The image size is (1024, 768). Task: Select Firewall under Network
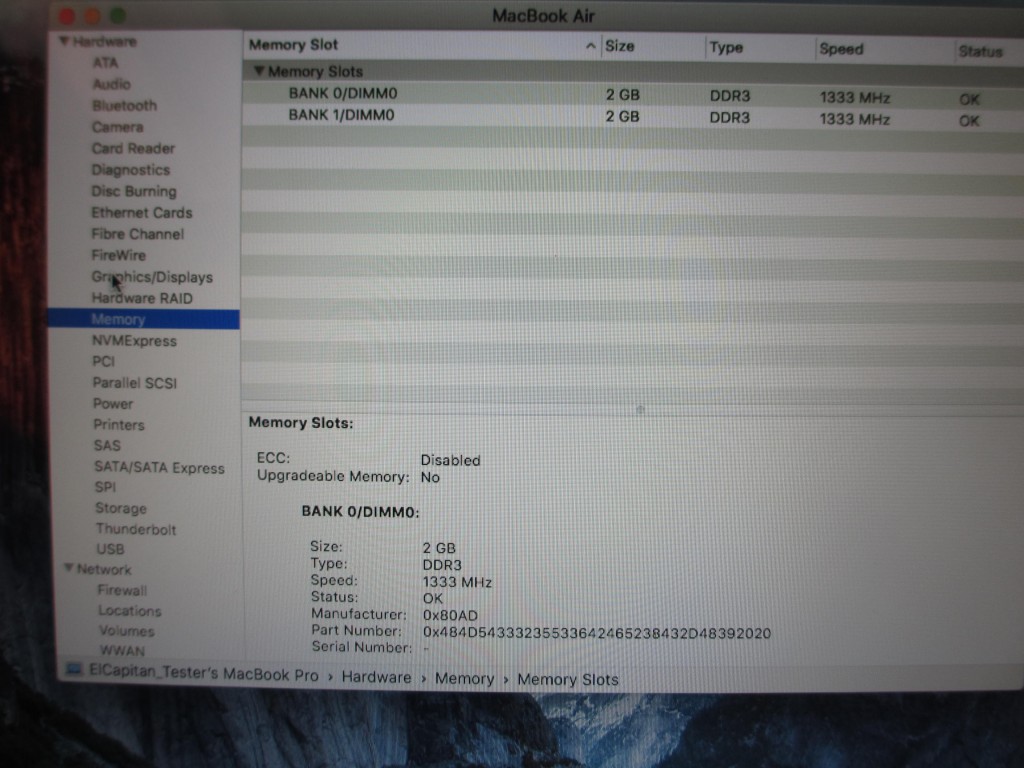coord(122,590)
